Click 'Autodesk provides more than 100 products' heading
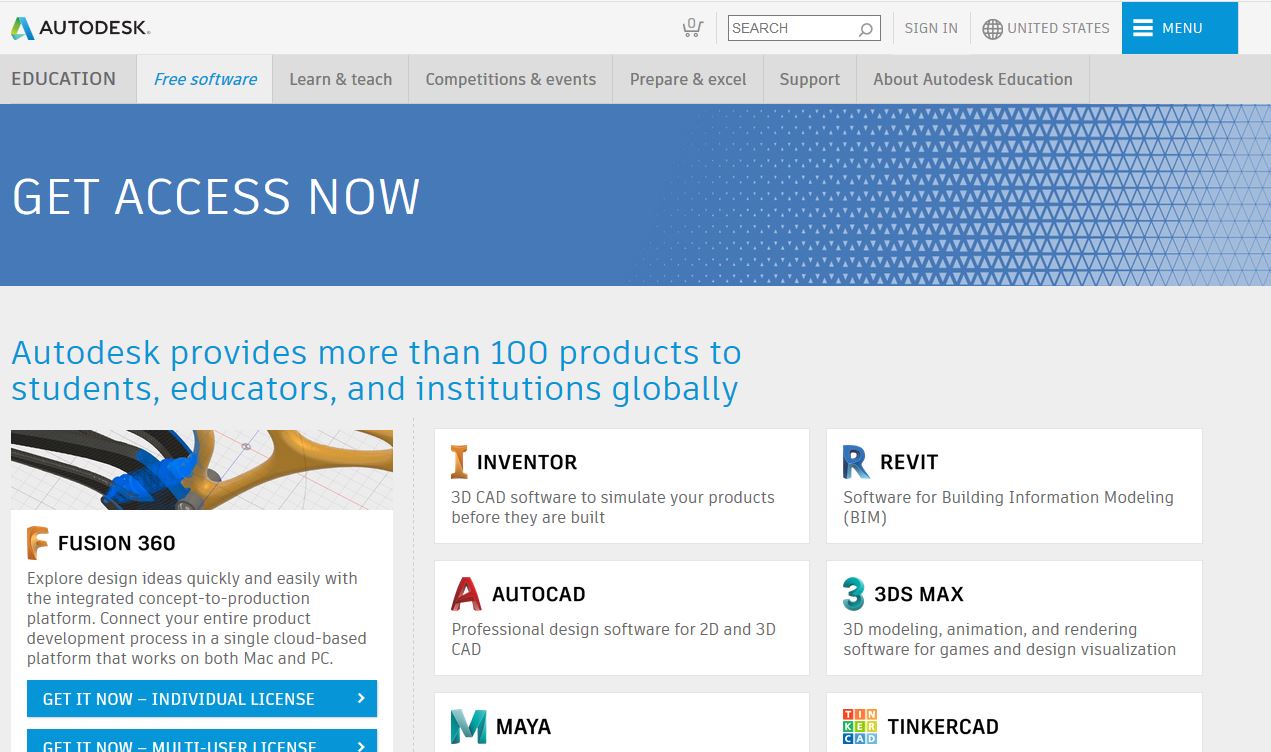Image resolution: width=1271 pixels, height=752 pixels. 376,370
